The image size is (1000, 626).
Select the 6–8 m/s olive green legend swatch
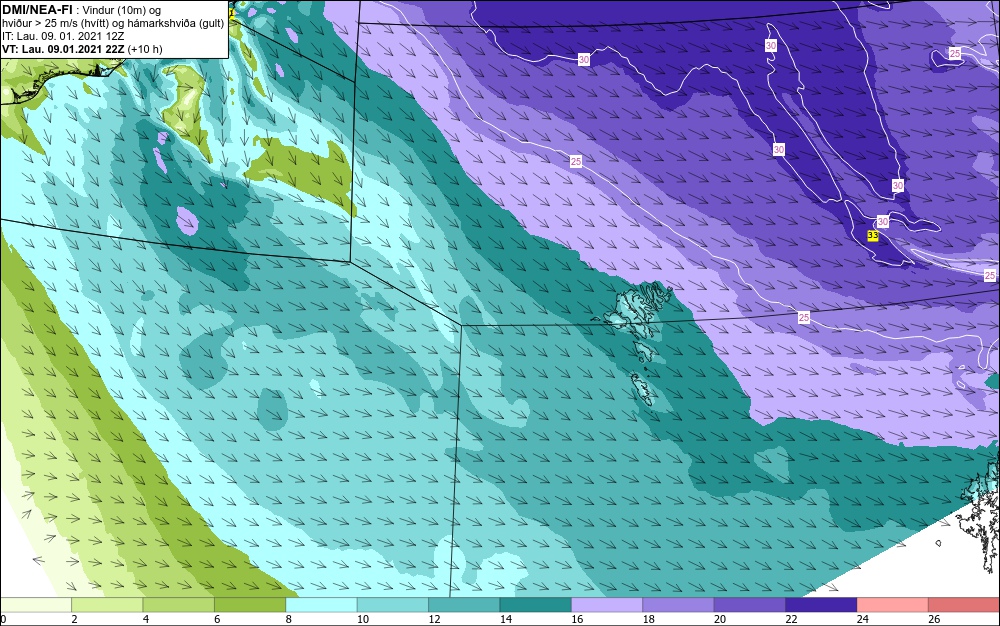click(x=250, y=605)
